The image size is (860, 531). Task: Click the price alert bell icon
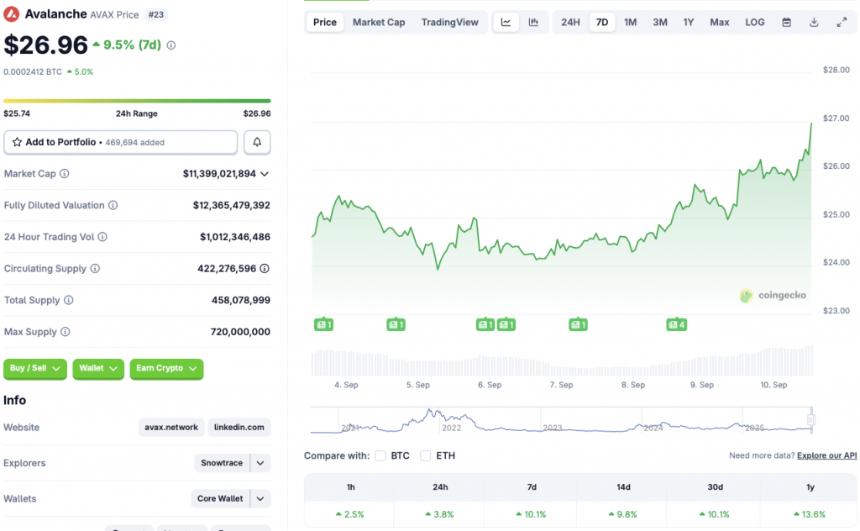point(257,142)
